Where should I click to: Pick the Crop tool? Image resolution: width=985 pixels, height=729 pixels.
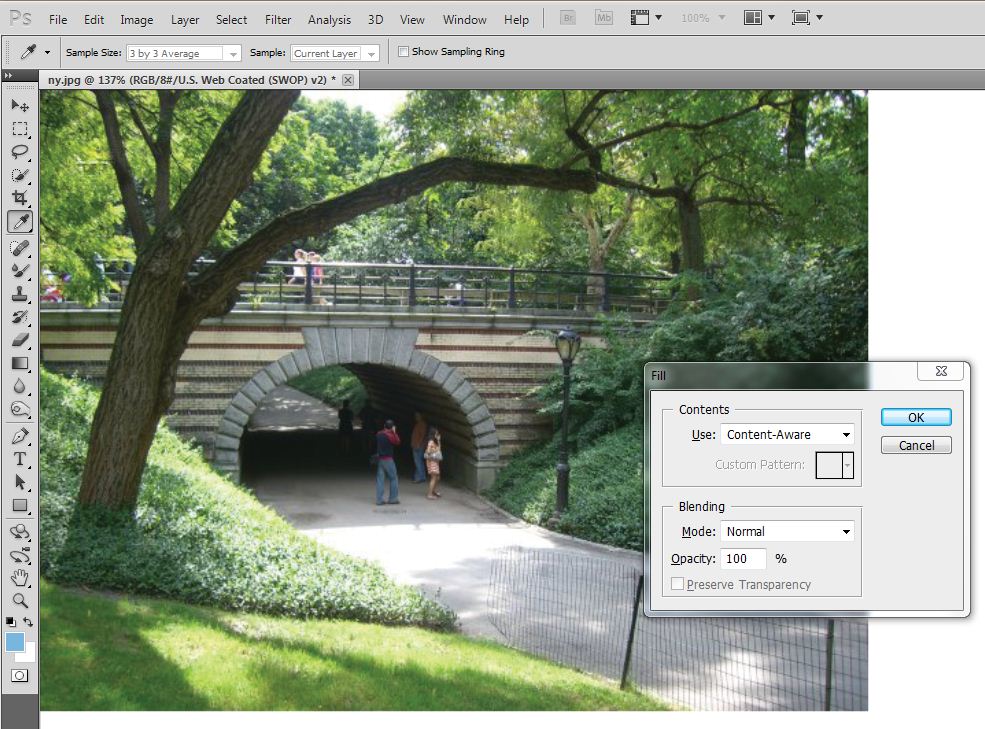pos(20,198)
